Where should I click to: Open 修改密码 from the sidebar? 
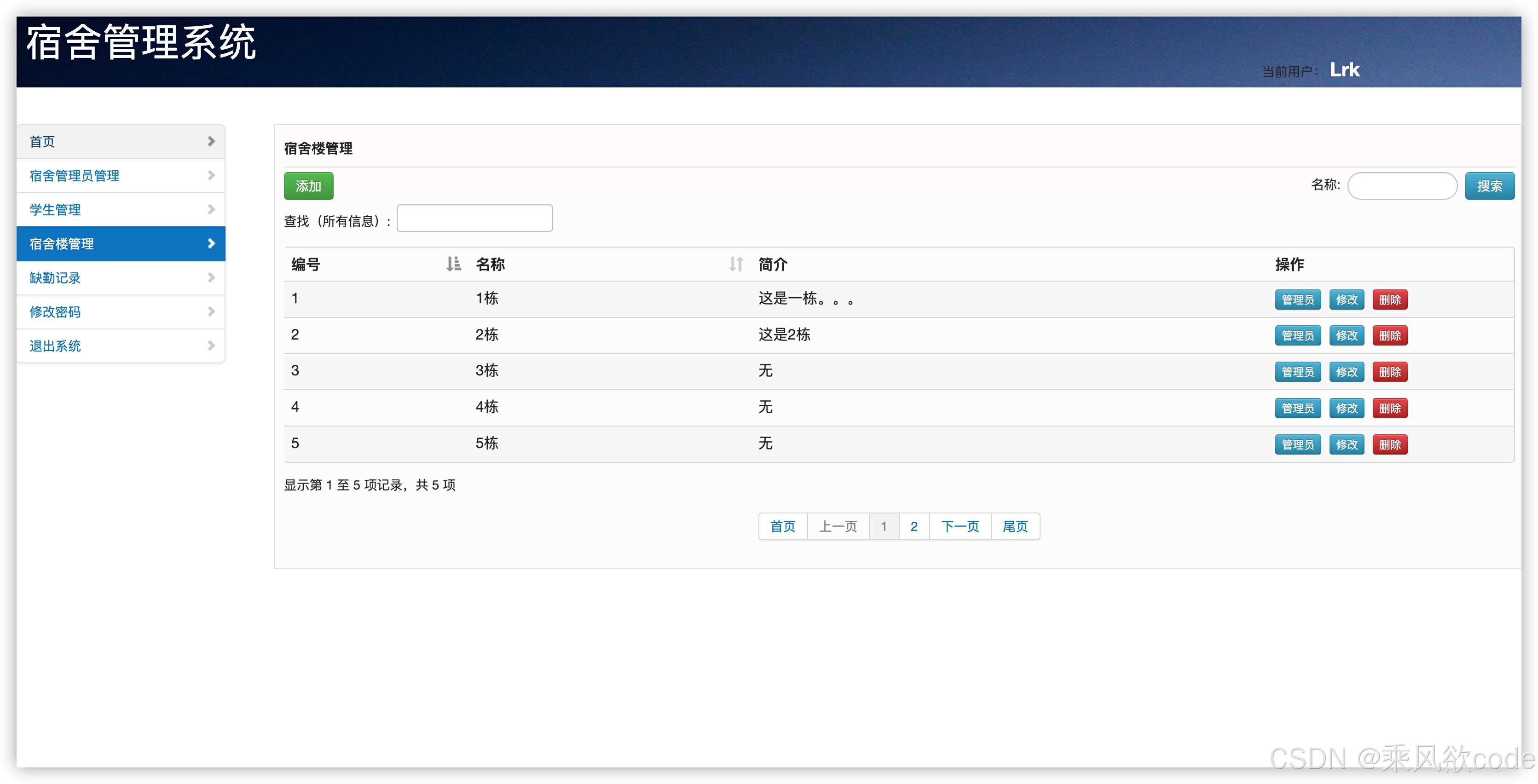pos(55,311)
